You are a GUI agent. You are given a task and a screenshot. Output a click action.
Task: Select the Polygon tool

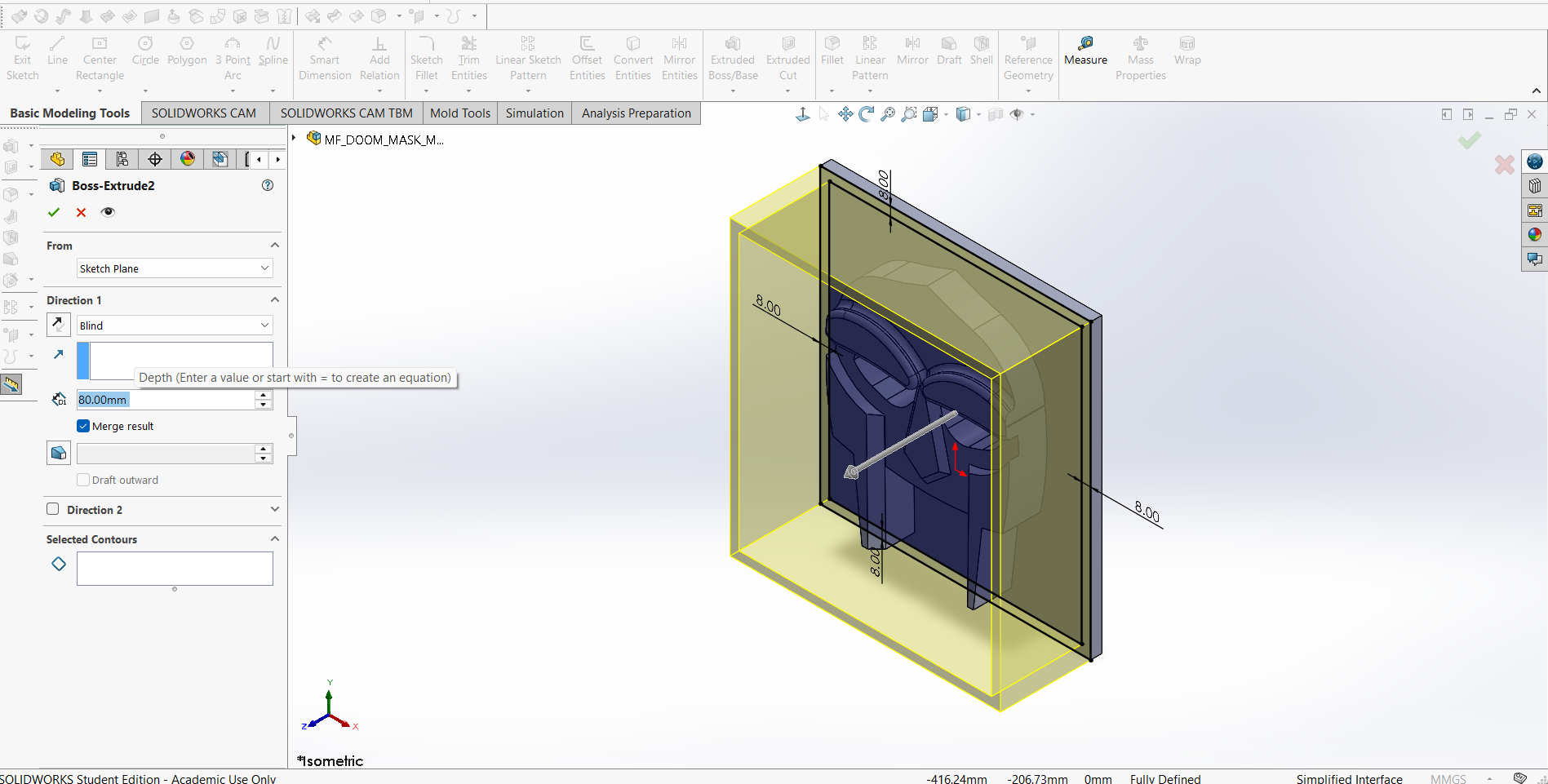pos(187,51)
